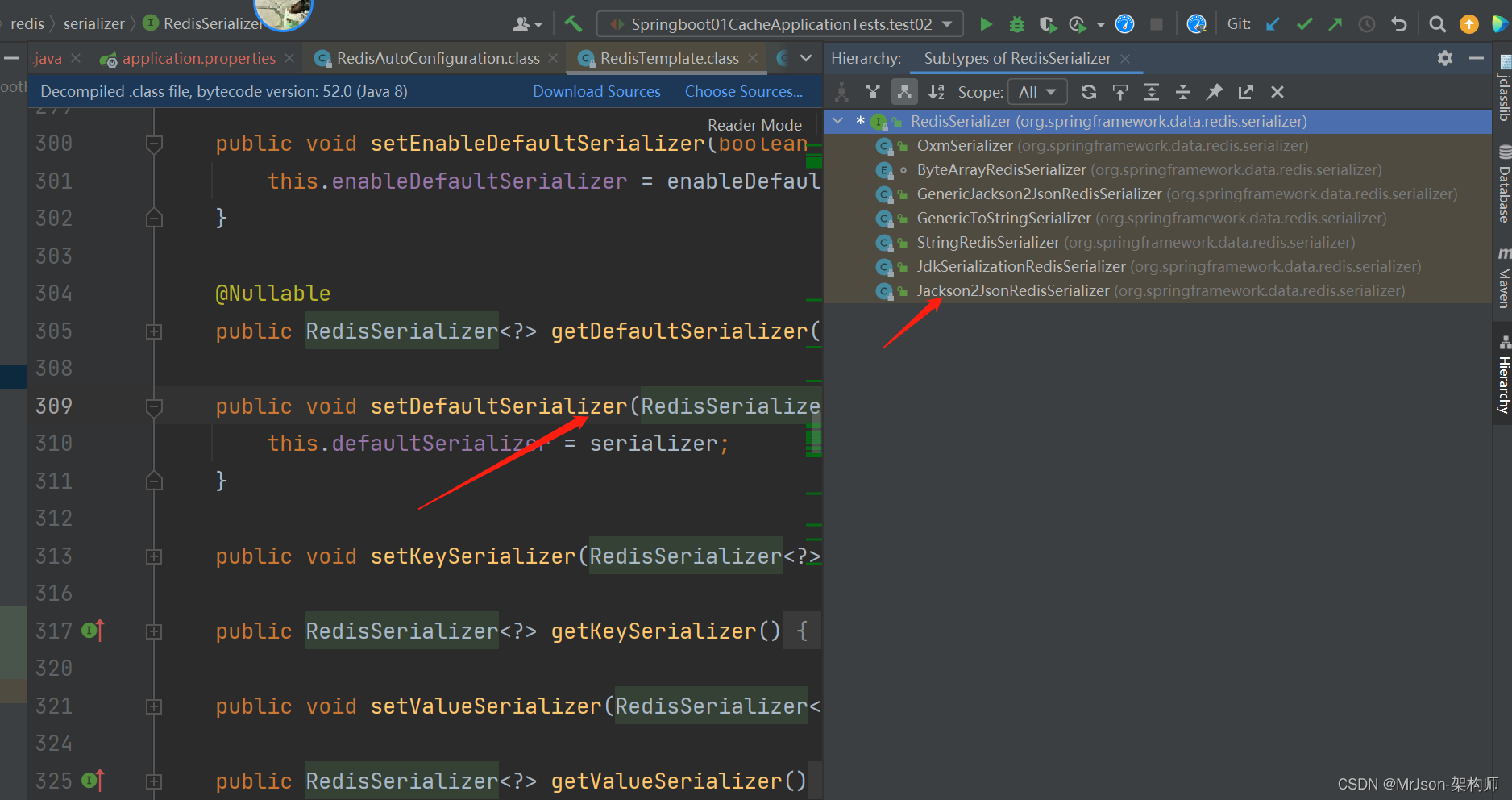Show class hierarchy view (greyed icon)
This screenshot has height=800, width=1512.
tap(841, 92)
